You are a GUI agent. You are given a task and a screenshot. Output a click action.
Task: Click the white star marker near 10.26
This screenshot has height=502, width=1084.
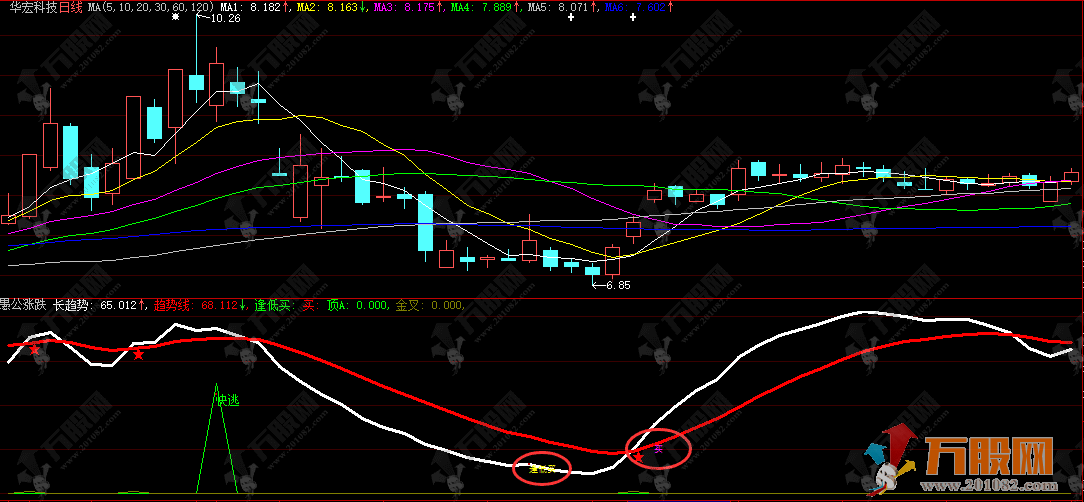176,17
